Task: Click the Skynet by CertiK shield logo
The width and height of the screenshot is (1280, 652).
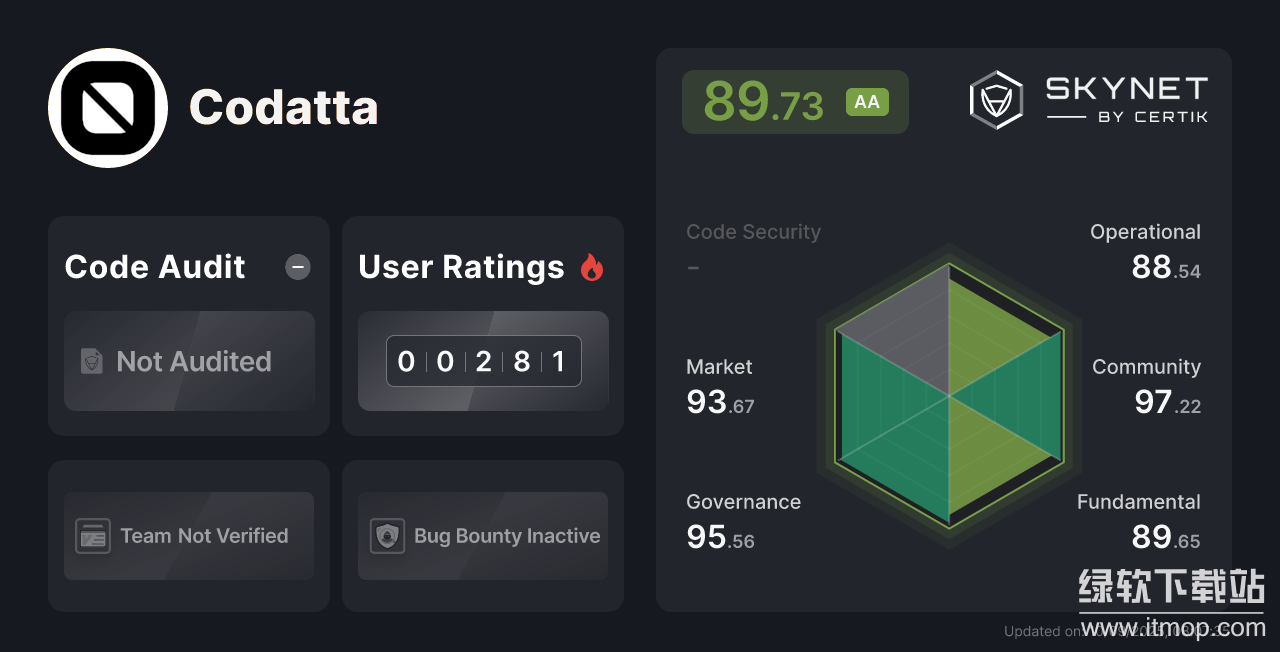Action: (996, 100)
